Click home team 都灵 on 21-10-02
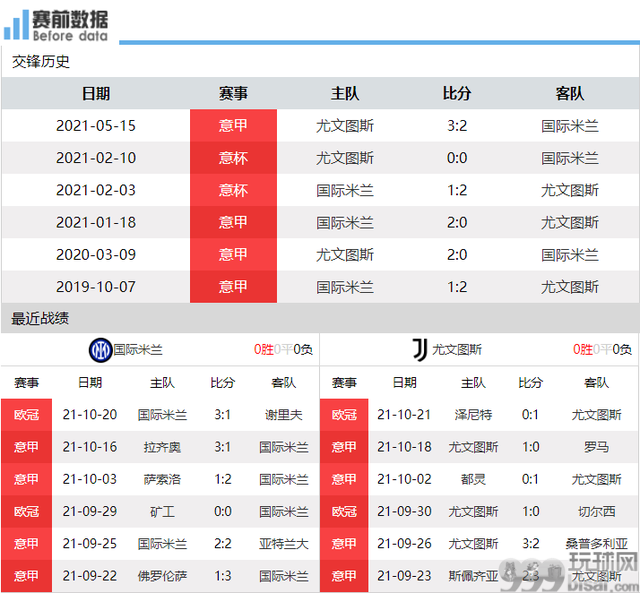Viewport: 640px width, 593px height. [x=473, y=480]
